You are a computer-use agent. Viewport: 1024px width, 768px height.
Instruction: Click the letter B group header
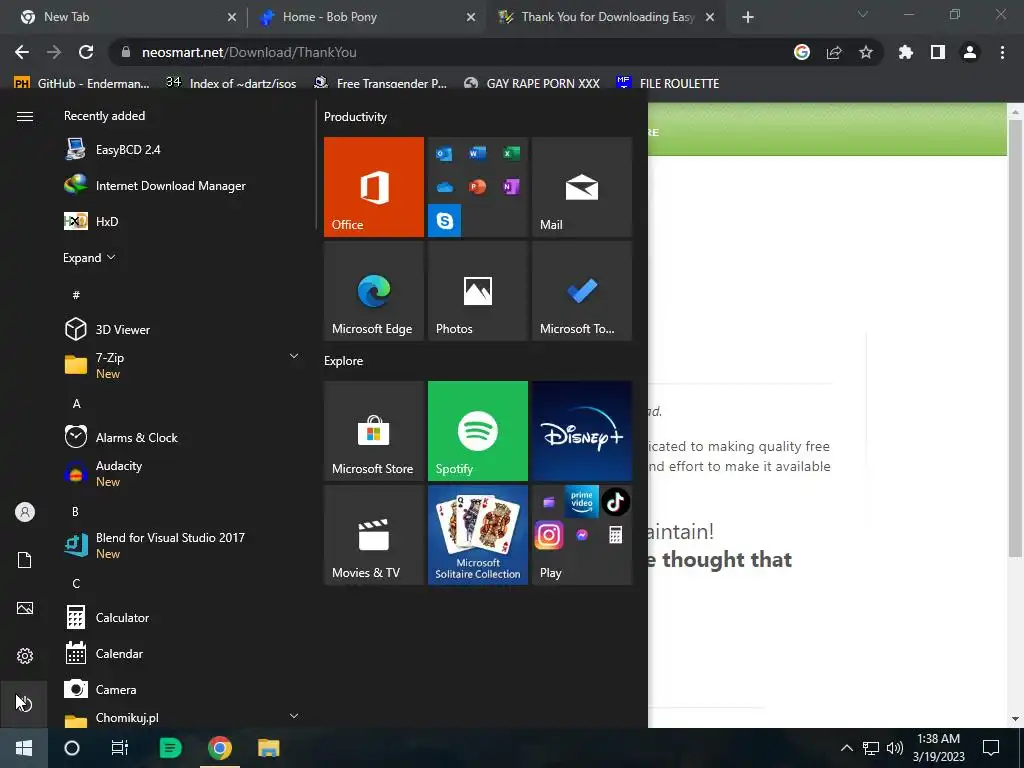(x=76, y=511)
